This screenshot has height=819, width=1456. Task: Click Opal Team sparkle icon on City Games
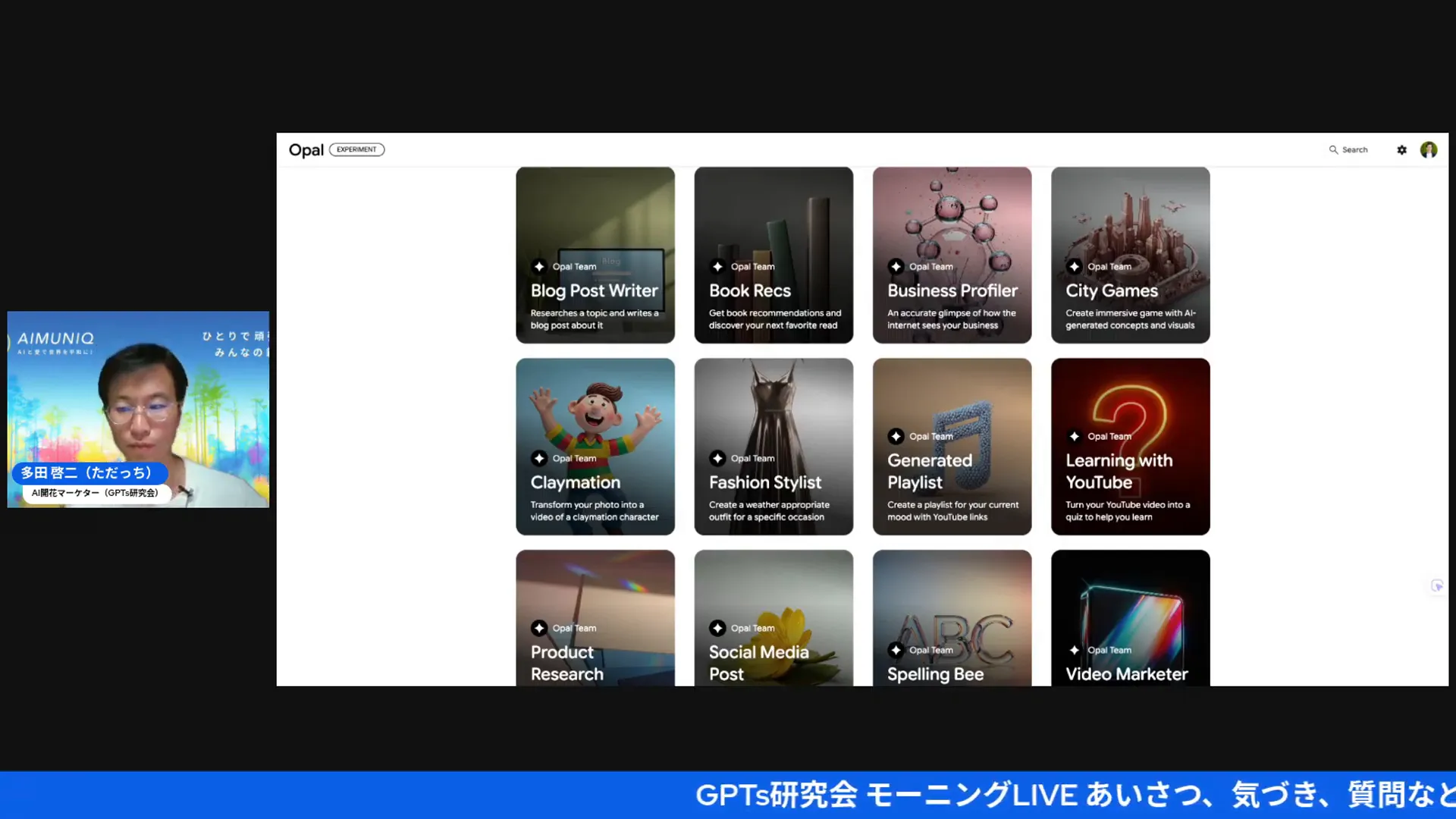point(1074,266)
